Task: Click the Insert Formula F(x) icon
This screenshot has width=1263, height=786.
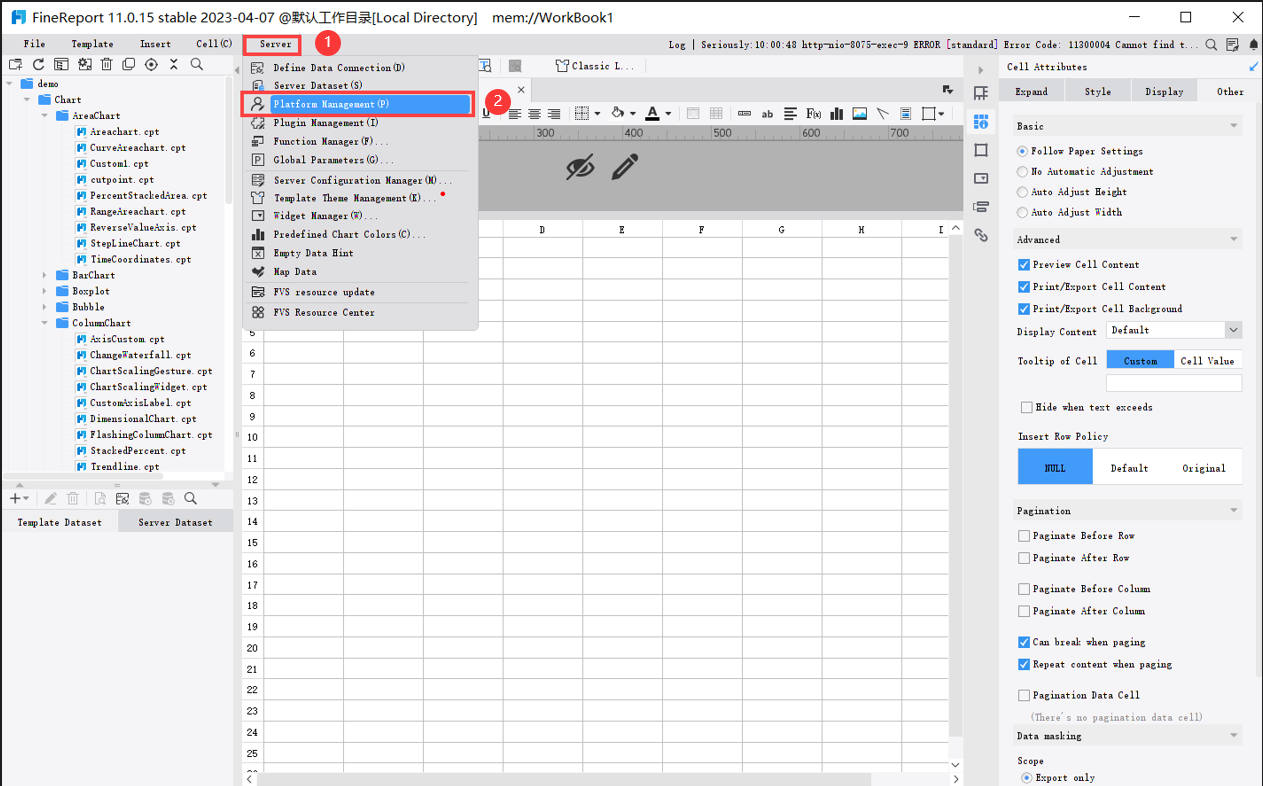Action: (812, 113)
